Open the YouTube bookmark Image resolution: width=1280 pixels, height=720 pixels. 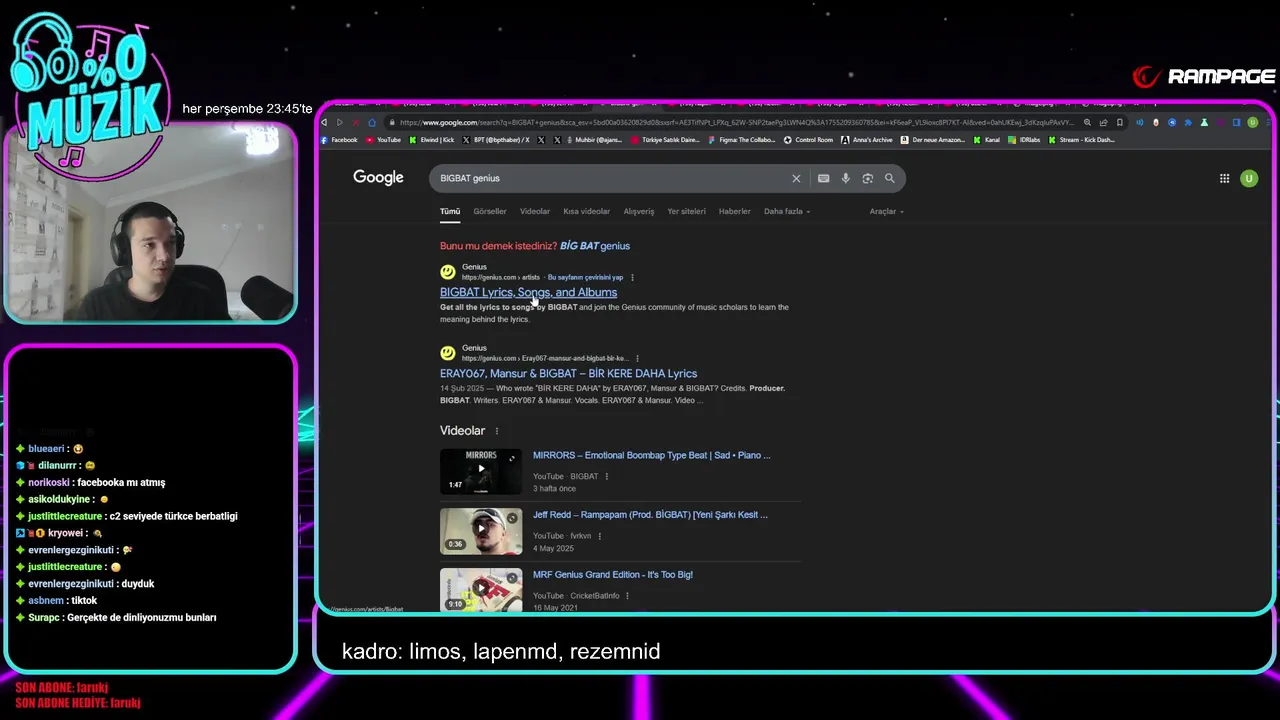click(x=383, y=140)
